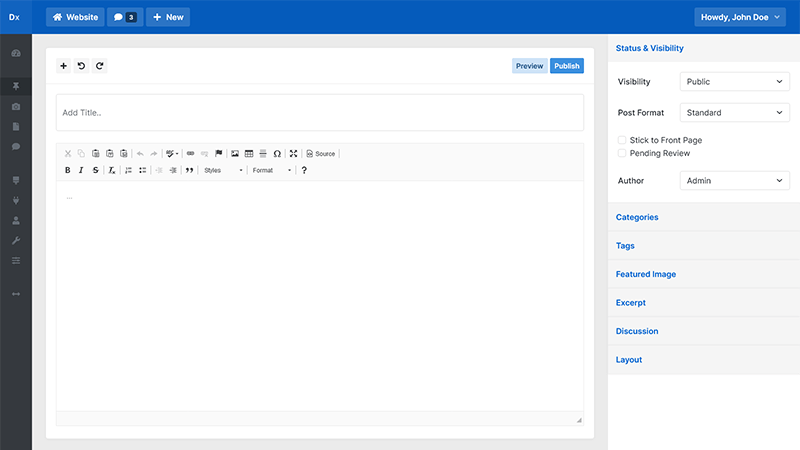The height and width of the screenshot is (450, 800).
Task: Click the Preview button
Action: (x=530, y=66)
